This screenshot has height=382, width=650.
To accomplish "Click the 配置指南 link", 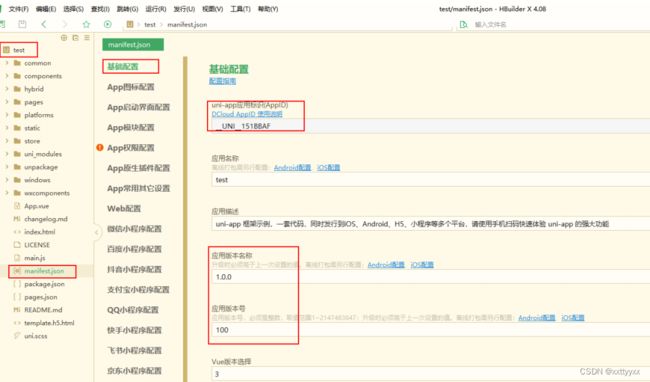I will tap(222, 81).
